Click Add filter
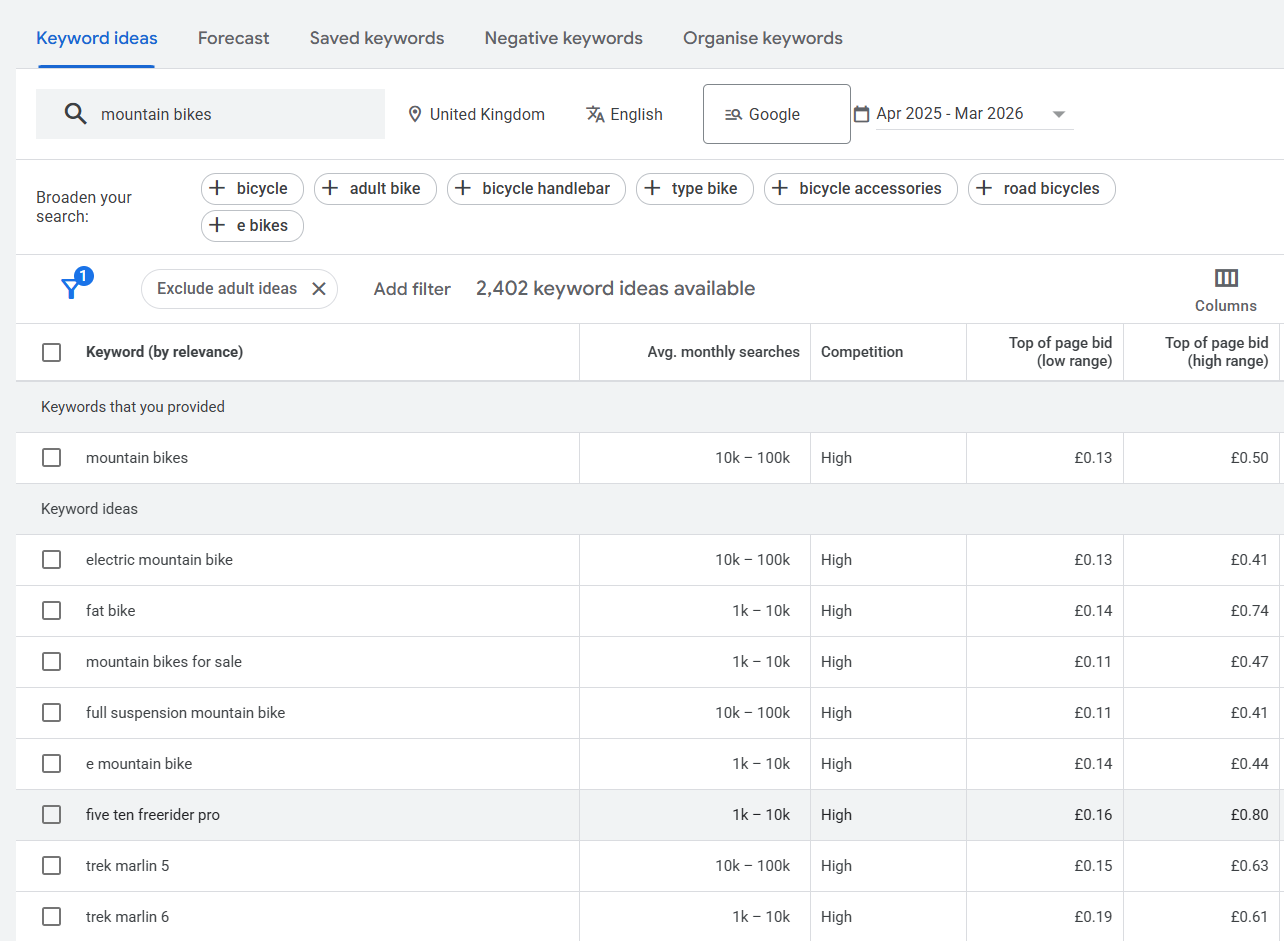The width and height of the screenshot is (1284, 941). click(x=412, y=289)
